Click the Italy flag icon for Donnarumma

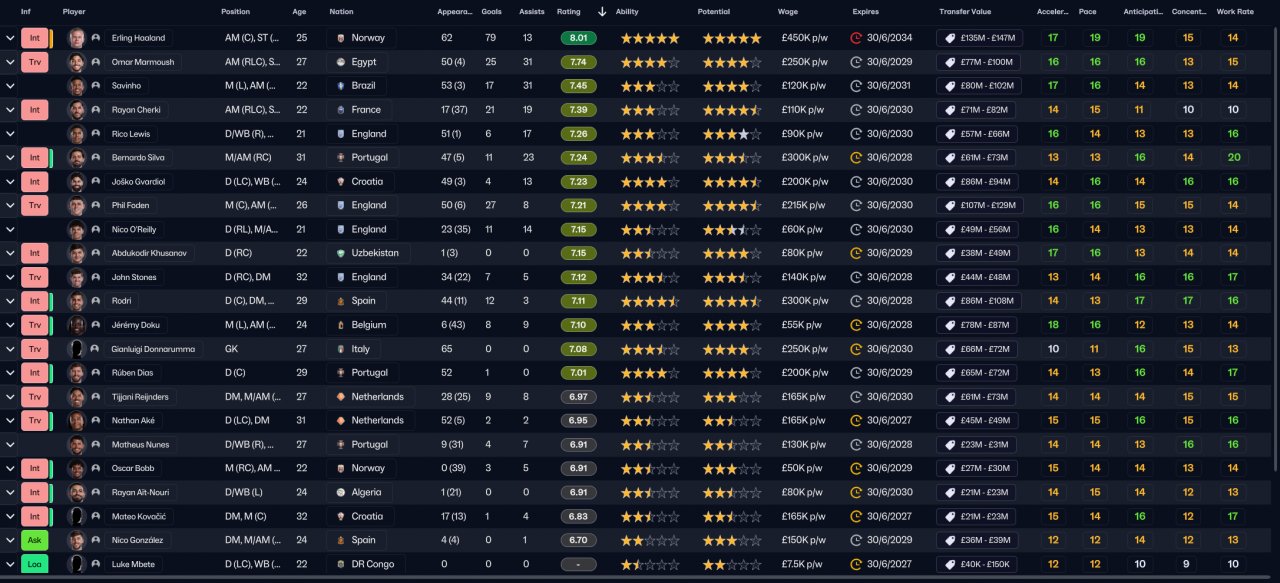coord(342,349)
